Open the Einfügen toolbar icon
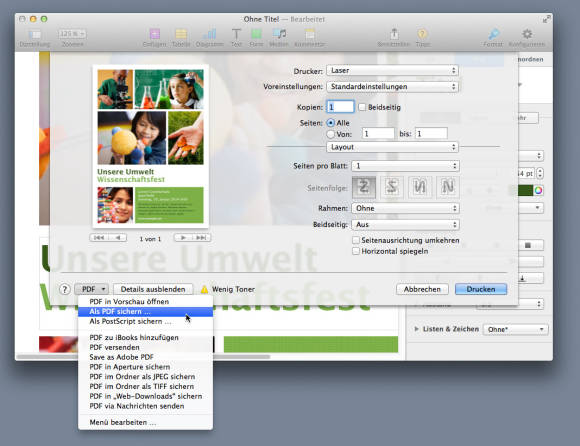This screenshot has height=446, width=580. 155,34
